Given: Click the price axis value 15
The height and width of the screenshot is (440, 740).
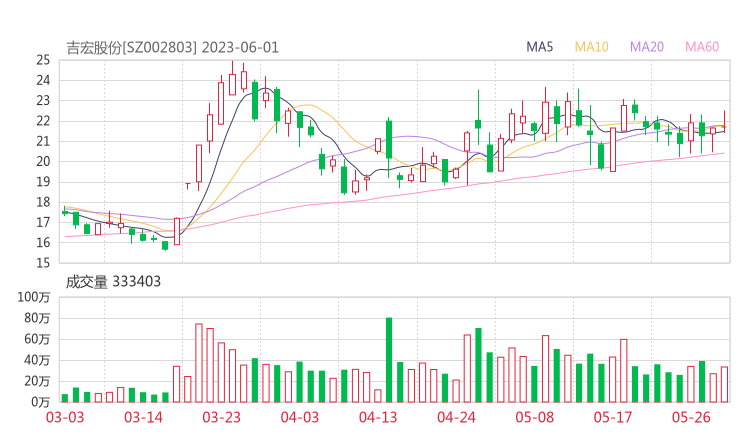Looking at the screenshot, I should click(x=43, y=263).
